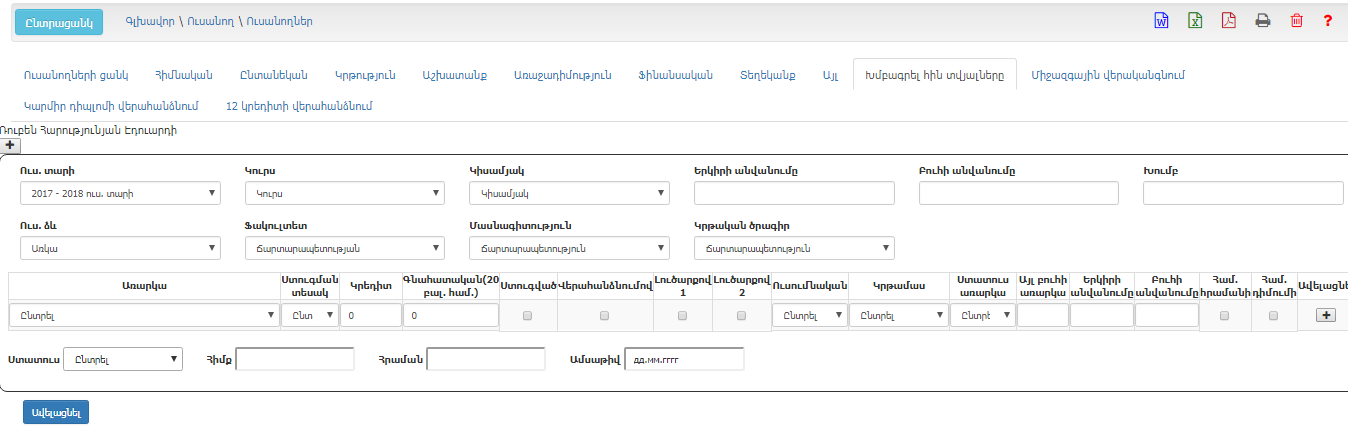Open the Ուս. տարի dropdown

pos(120,193)
